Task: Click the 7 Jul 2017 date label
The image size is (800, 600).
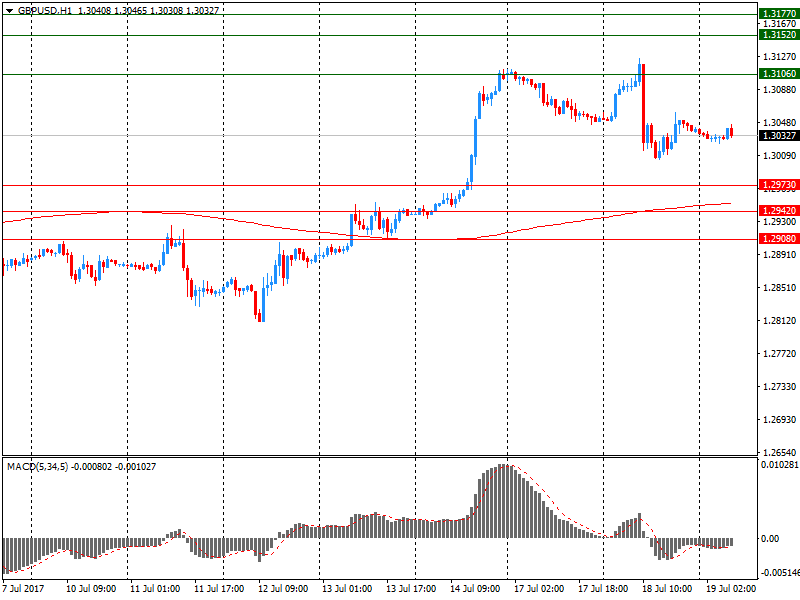Action: click(23, 588)
